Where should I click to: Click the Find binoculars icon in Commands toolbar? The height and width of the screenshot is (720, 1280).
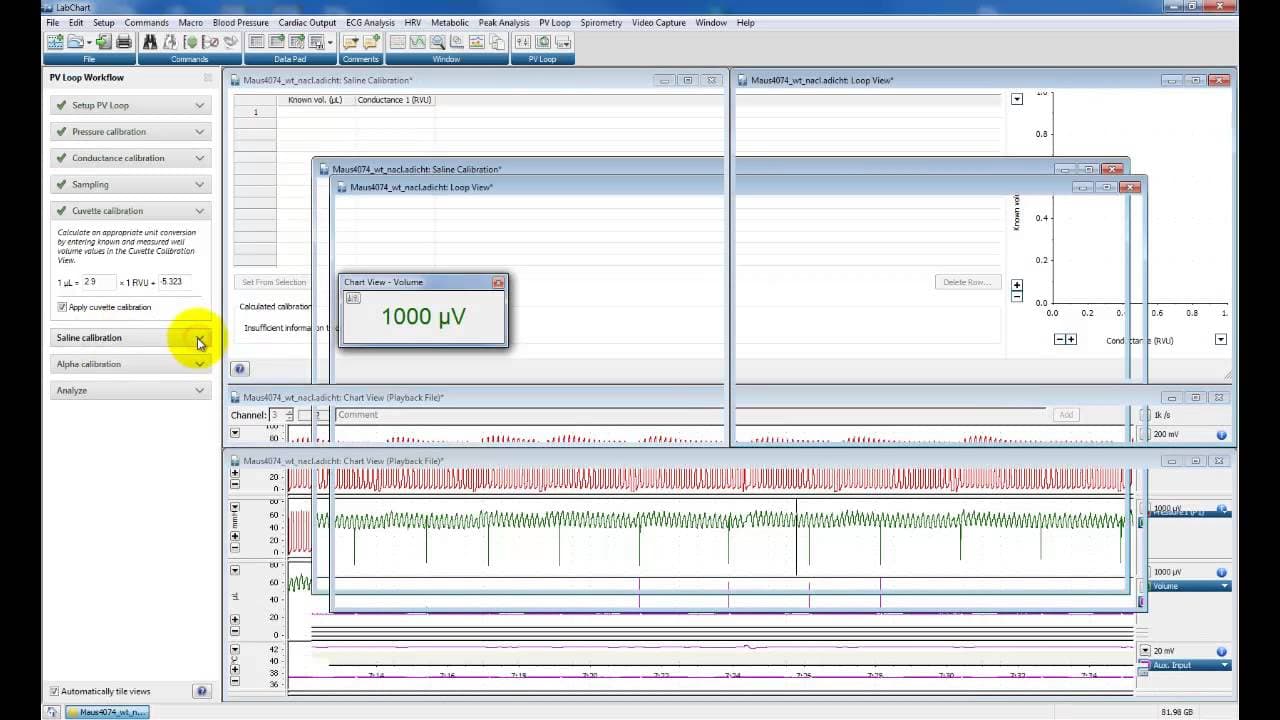point(150,42)
